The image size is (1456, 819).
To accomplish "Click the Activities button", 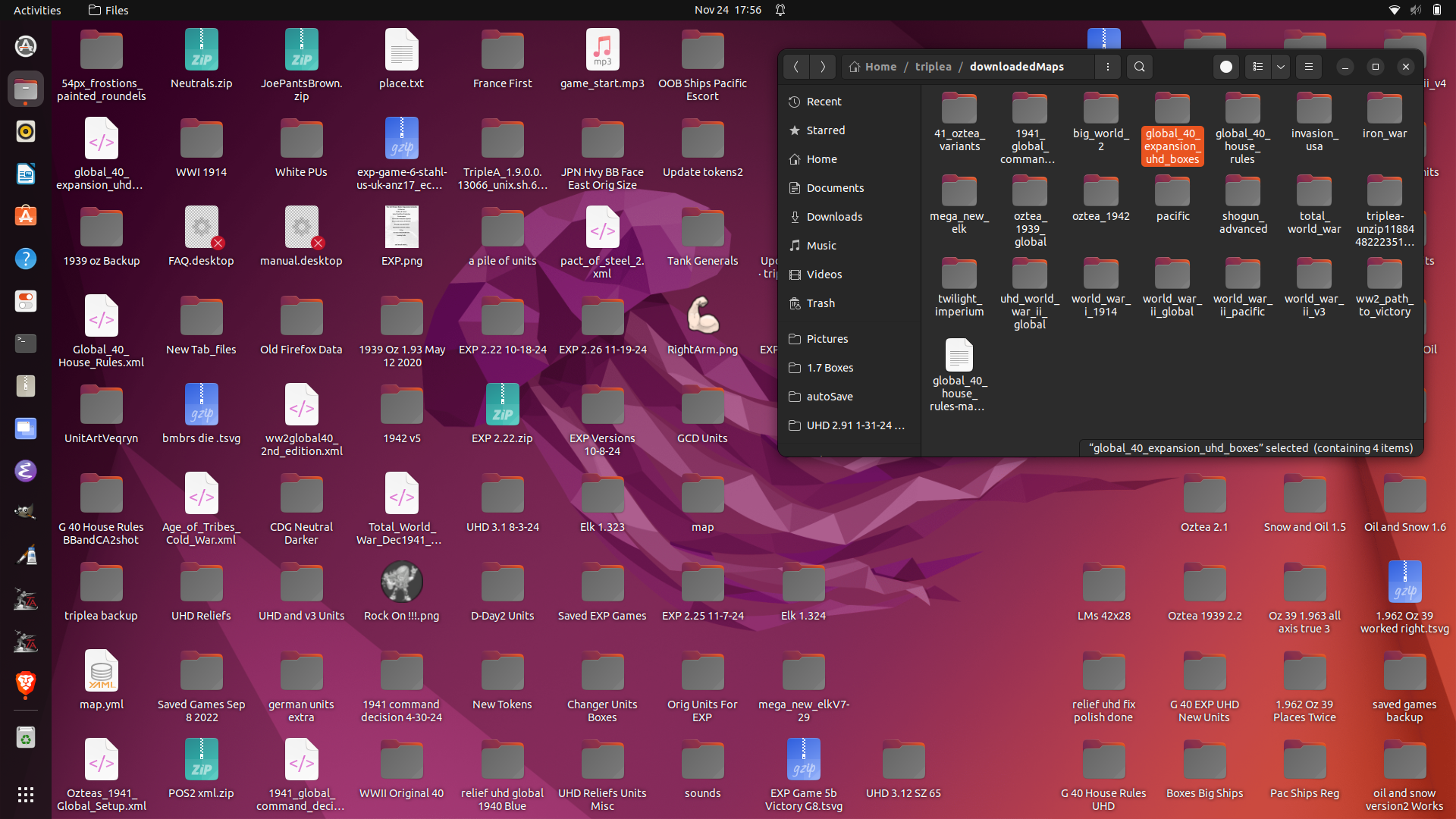I will pyautogui.click(x=37, y=10).
